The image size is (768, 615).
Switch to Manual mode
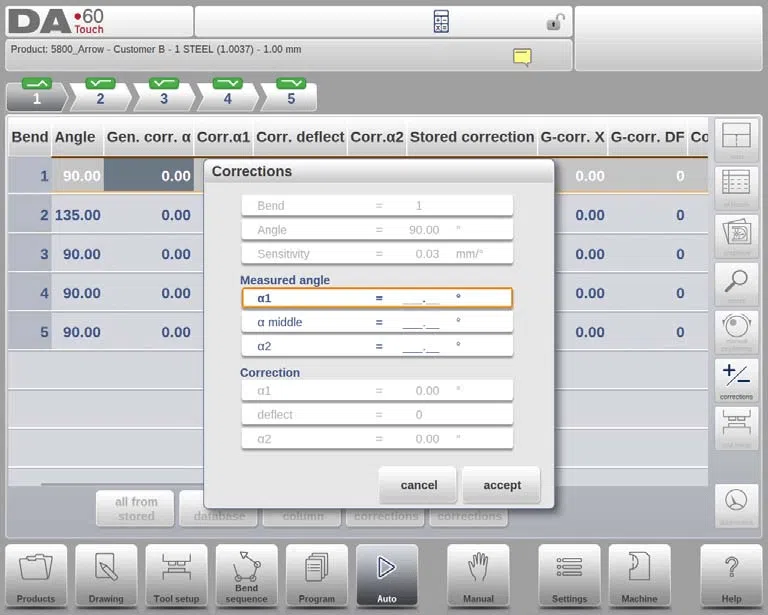(478, 576)
